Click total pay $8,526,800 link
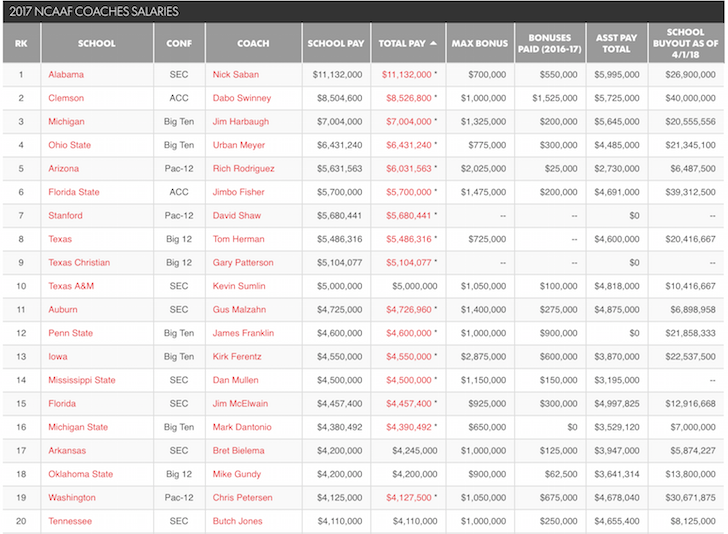The image size is (728, 534). tap(409, 98)
